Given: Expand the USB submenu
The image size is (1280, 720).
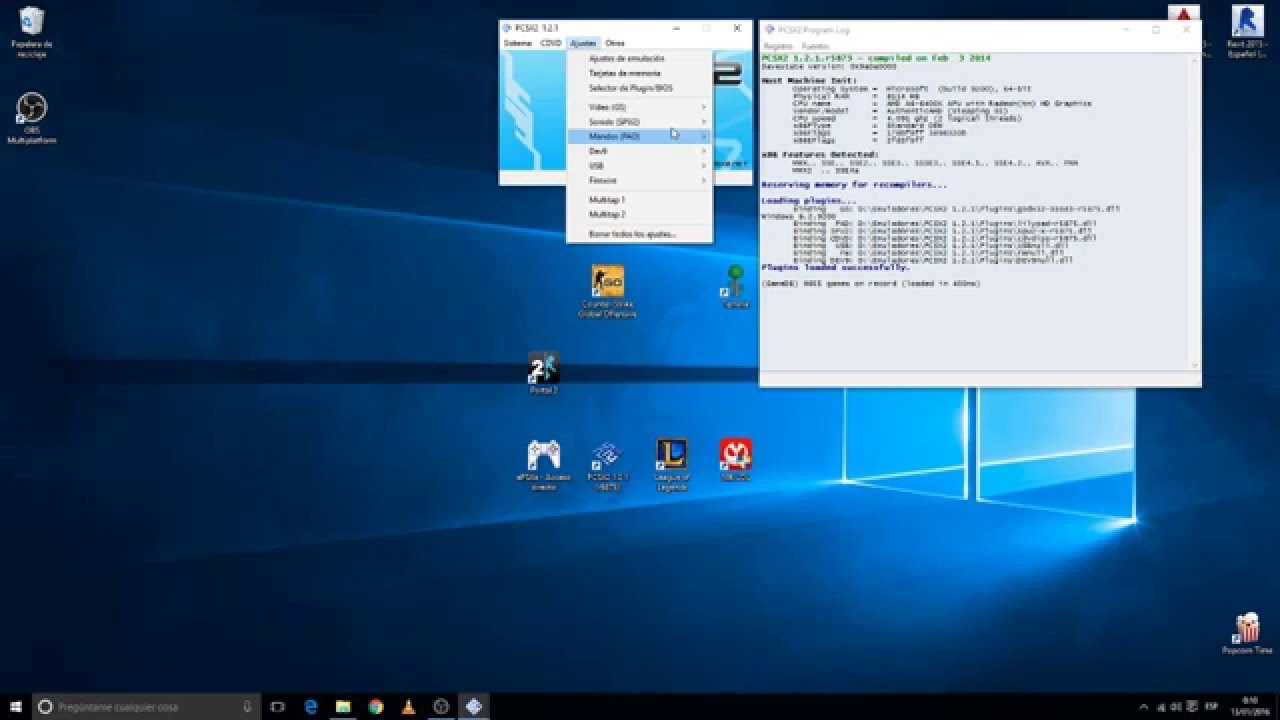Looking at the screenshot, I should [x=639, y=166].
